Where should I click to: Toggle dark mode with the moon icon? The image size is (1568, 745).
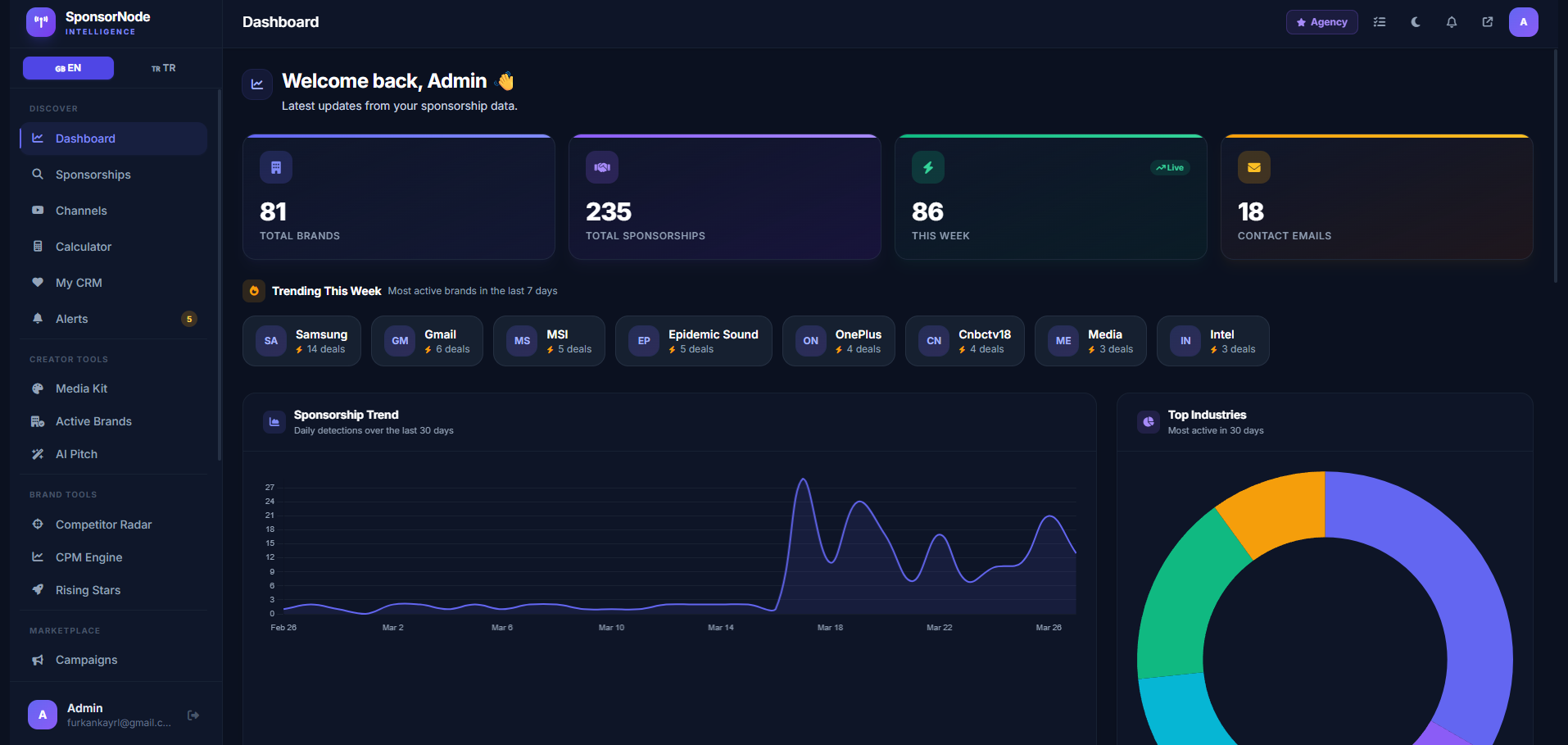coord(1415,22)
